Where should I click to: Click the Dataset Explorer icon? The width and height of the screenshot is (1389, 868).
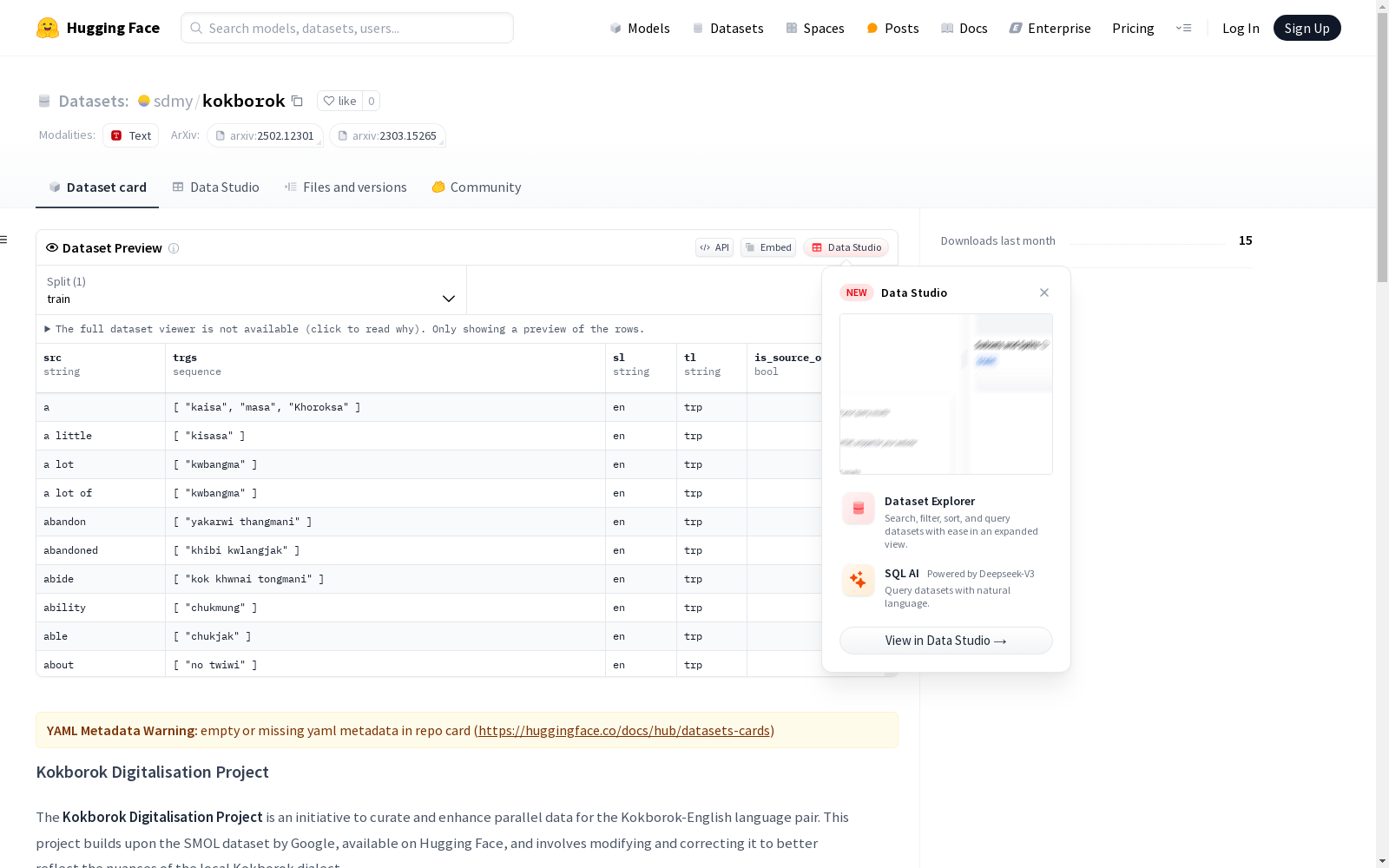coord(859,509)
